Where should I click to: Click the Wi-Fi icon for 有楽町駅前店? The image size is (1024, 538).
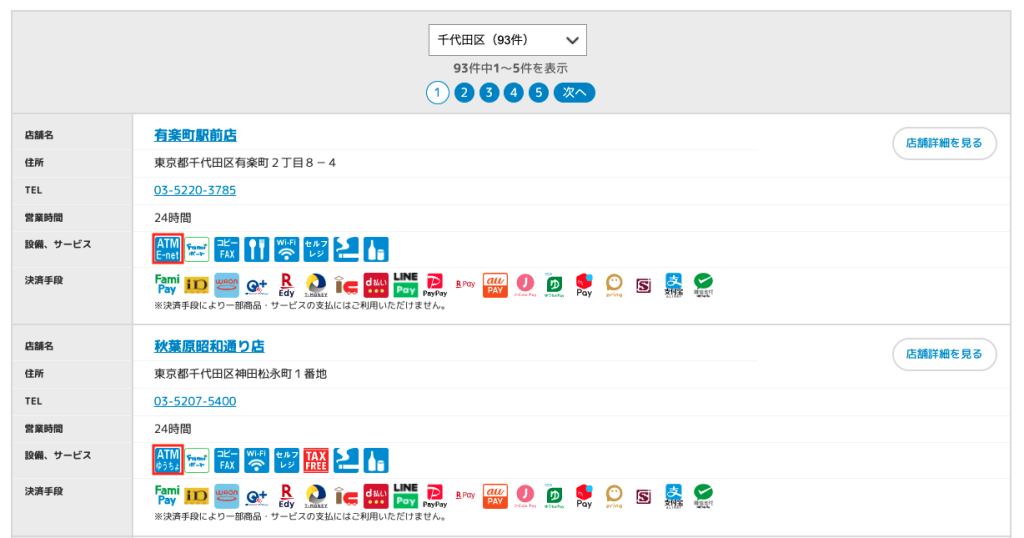coord(286,249)
